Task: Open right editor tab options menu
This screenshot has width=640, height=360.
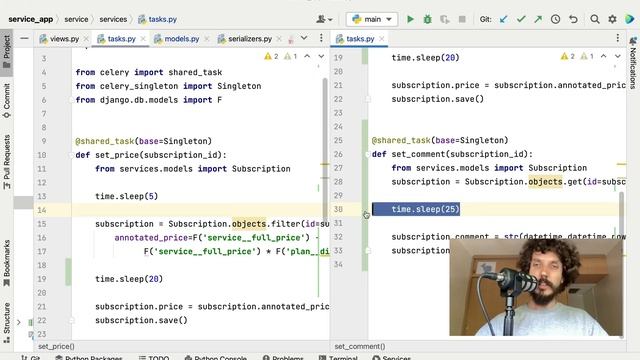Action: coord(618,38)
